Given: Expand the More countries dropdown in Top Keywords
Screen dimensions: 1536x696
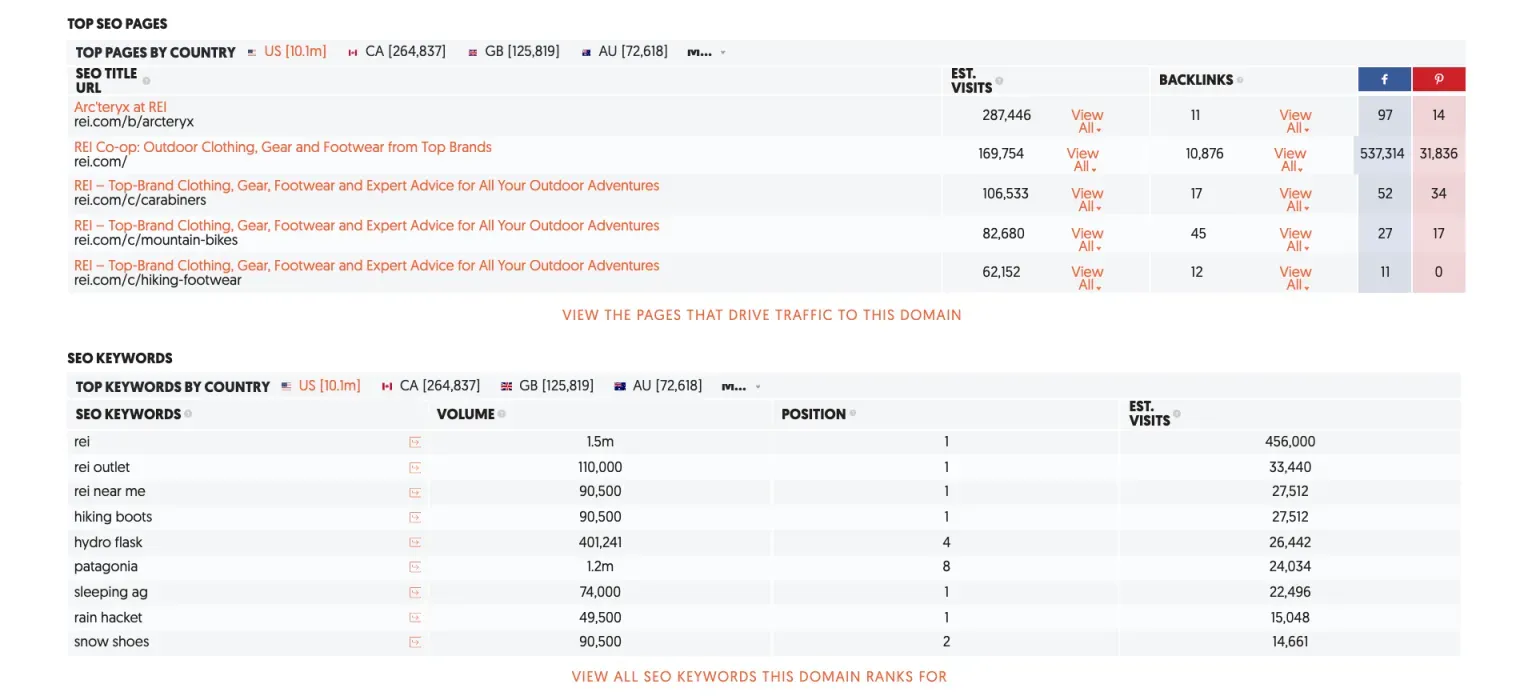Looking at the screenshot, I should point(741,386).
